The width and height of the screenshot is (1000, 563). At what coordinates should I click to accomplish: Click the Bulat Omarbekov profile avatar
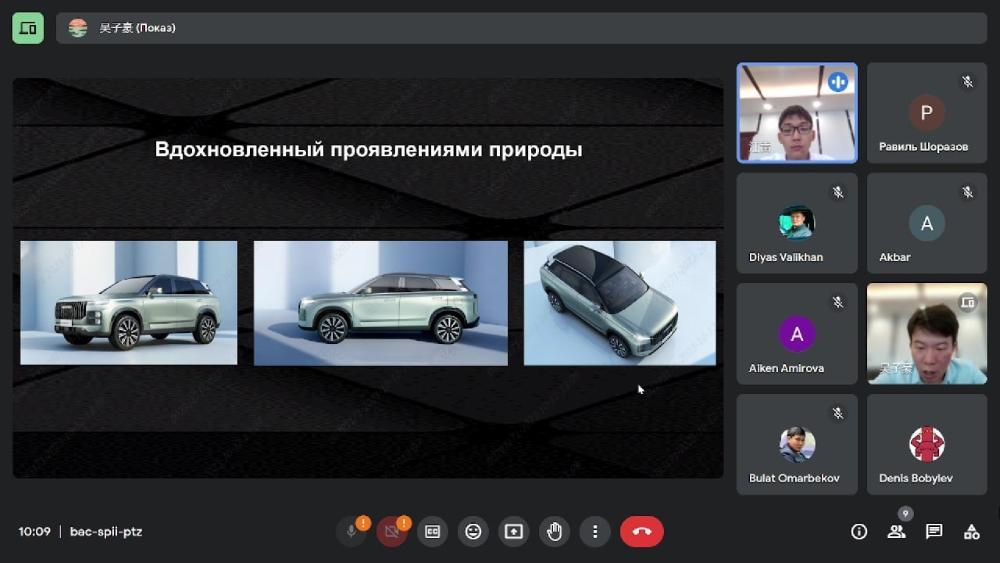pos(797,444)
